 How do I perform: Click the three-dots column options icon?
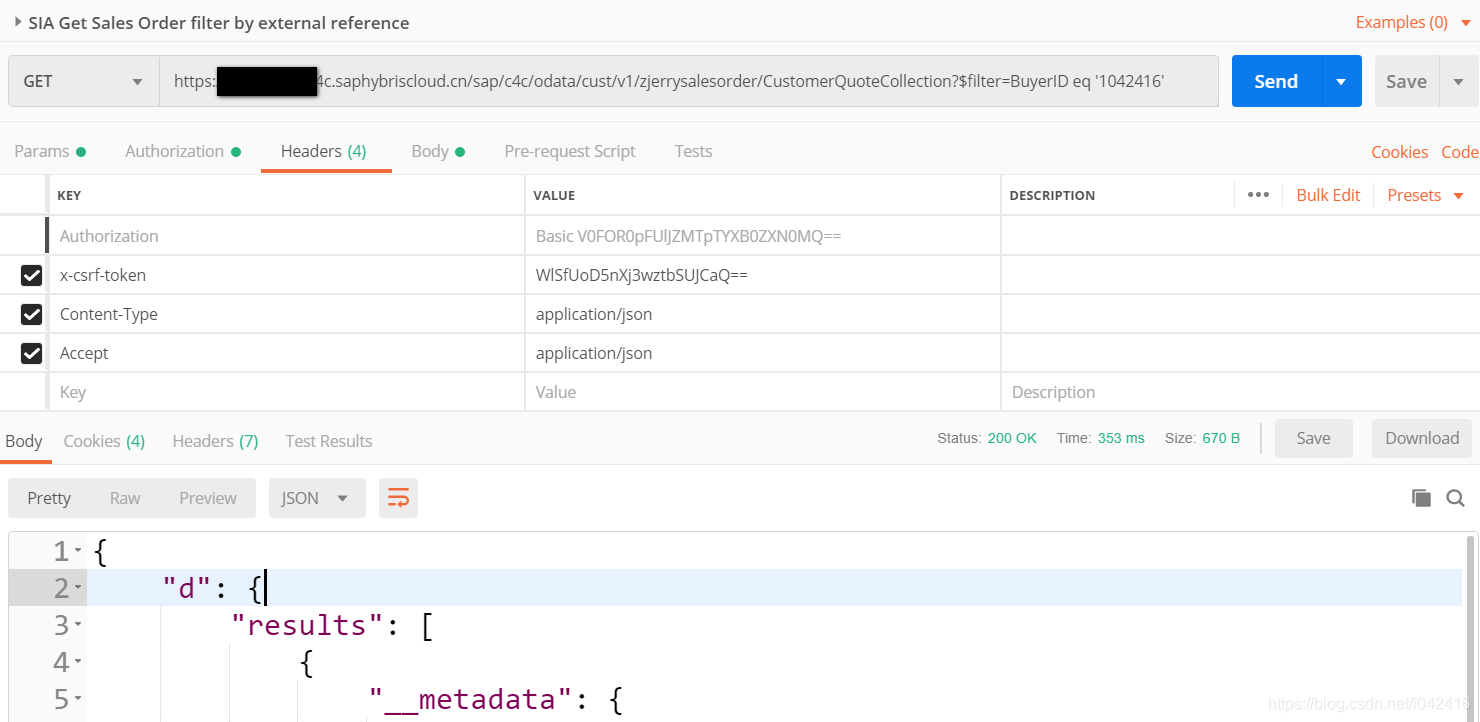[x=1258, y=195]
